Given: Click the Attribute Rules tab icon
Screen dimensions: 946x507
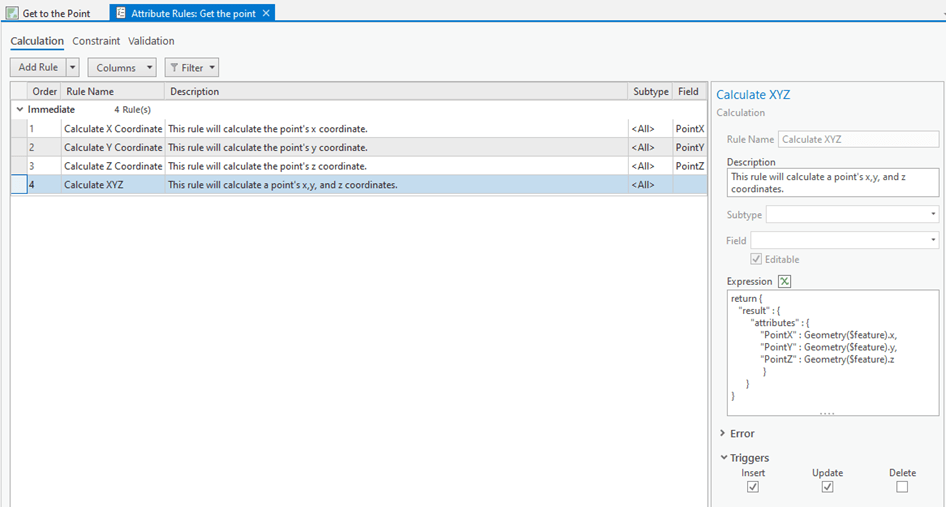Looking at the screenshot, I should point(121,13).
